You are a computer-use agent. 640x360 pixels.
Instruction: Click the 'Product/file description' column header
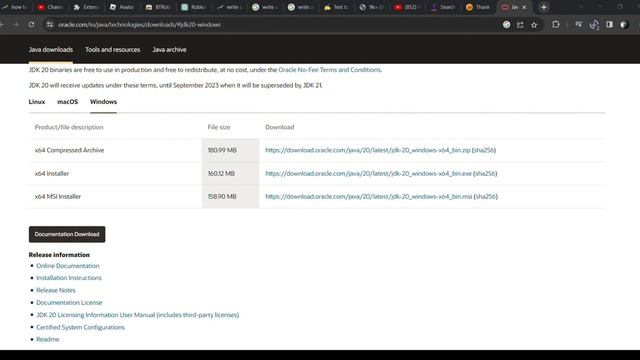pos(69,127)
